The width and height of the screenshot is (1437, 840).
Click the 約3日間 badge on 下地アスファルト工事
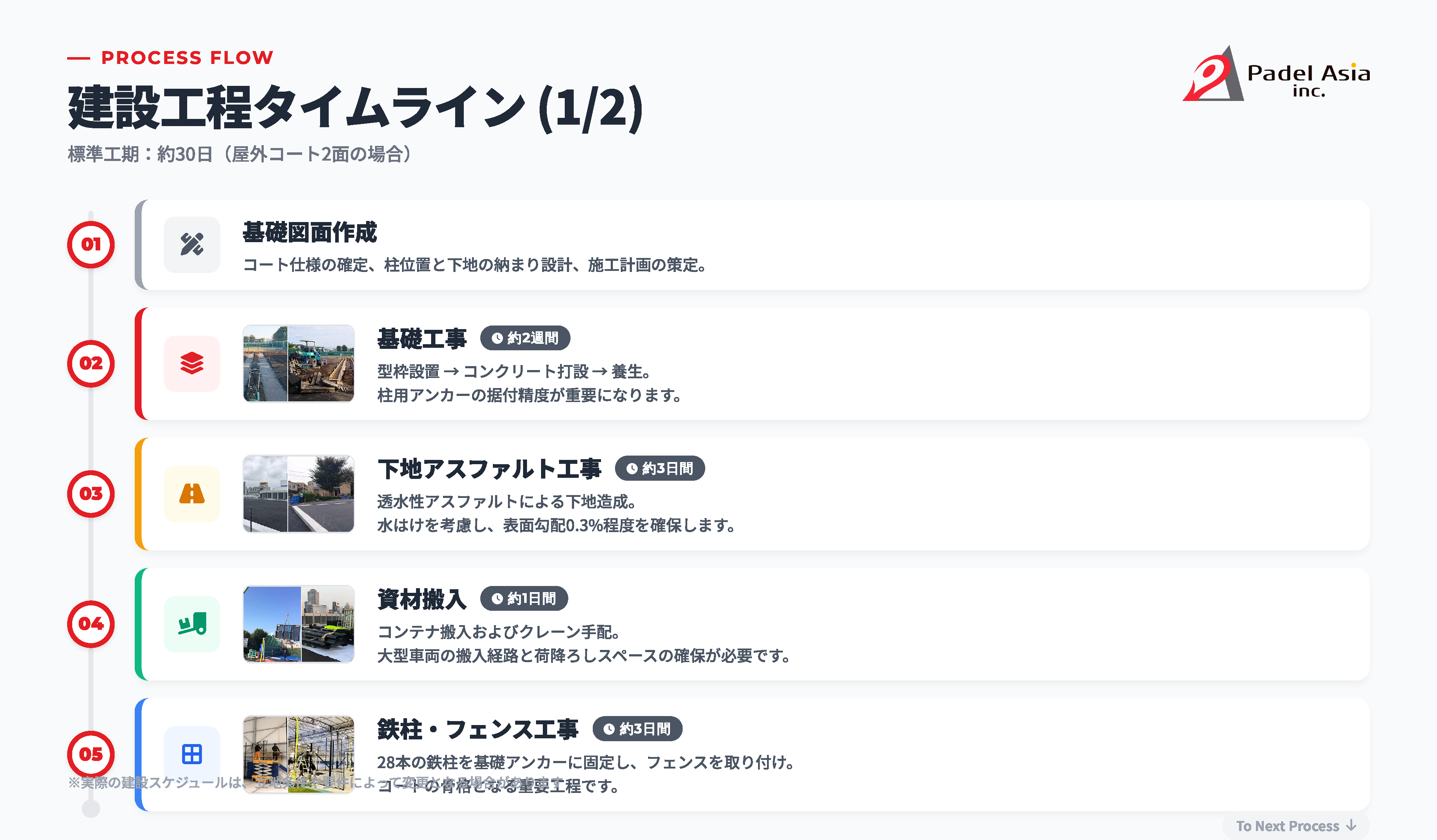pos(660,469)
